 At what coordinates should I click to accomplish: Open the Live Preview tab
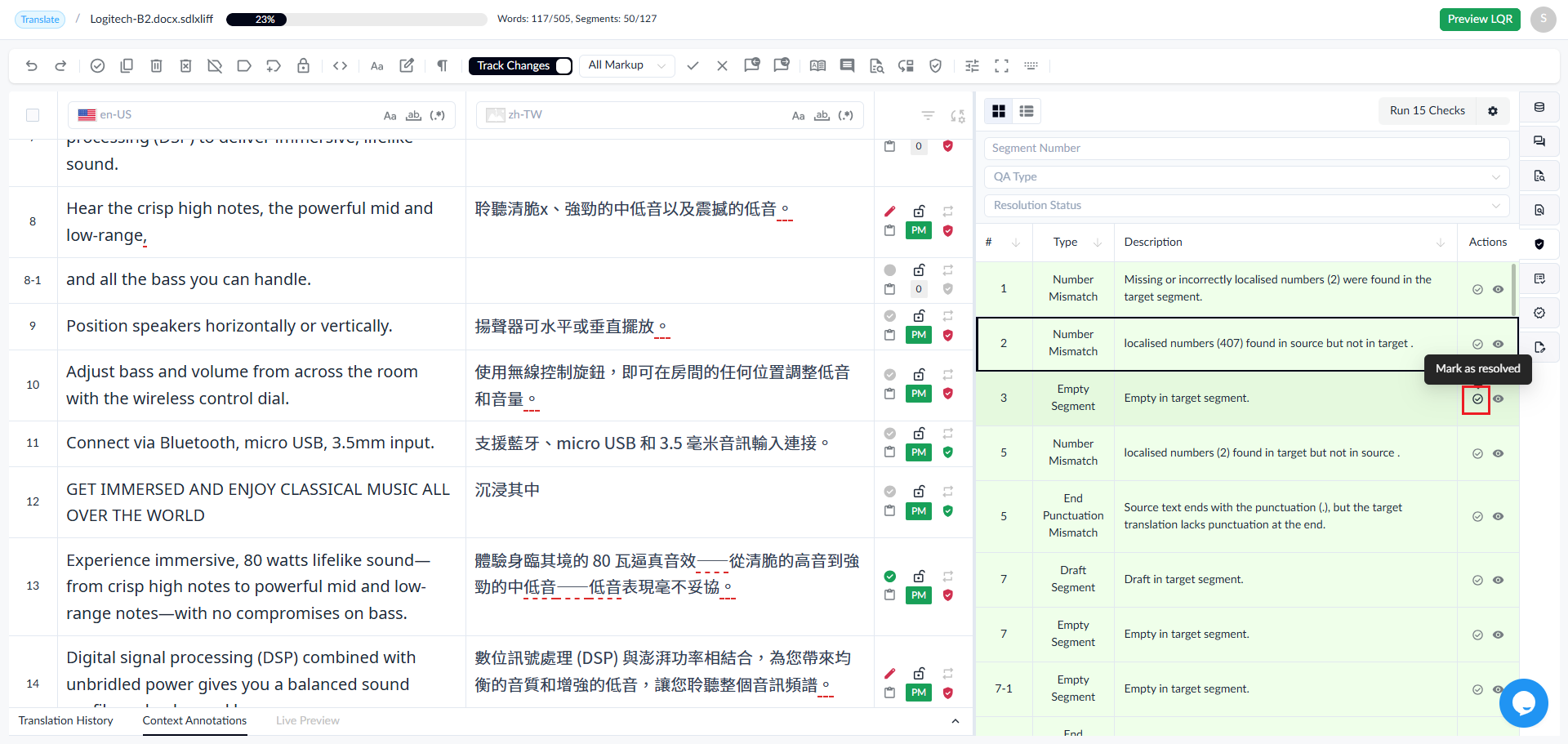(x=308, y=720)
